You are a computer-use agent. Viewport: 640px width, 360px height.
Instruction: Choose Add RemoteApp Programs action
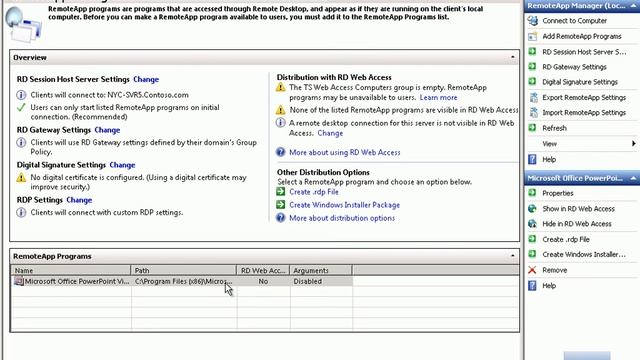pyautogui.click(x=582, y=36)
